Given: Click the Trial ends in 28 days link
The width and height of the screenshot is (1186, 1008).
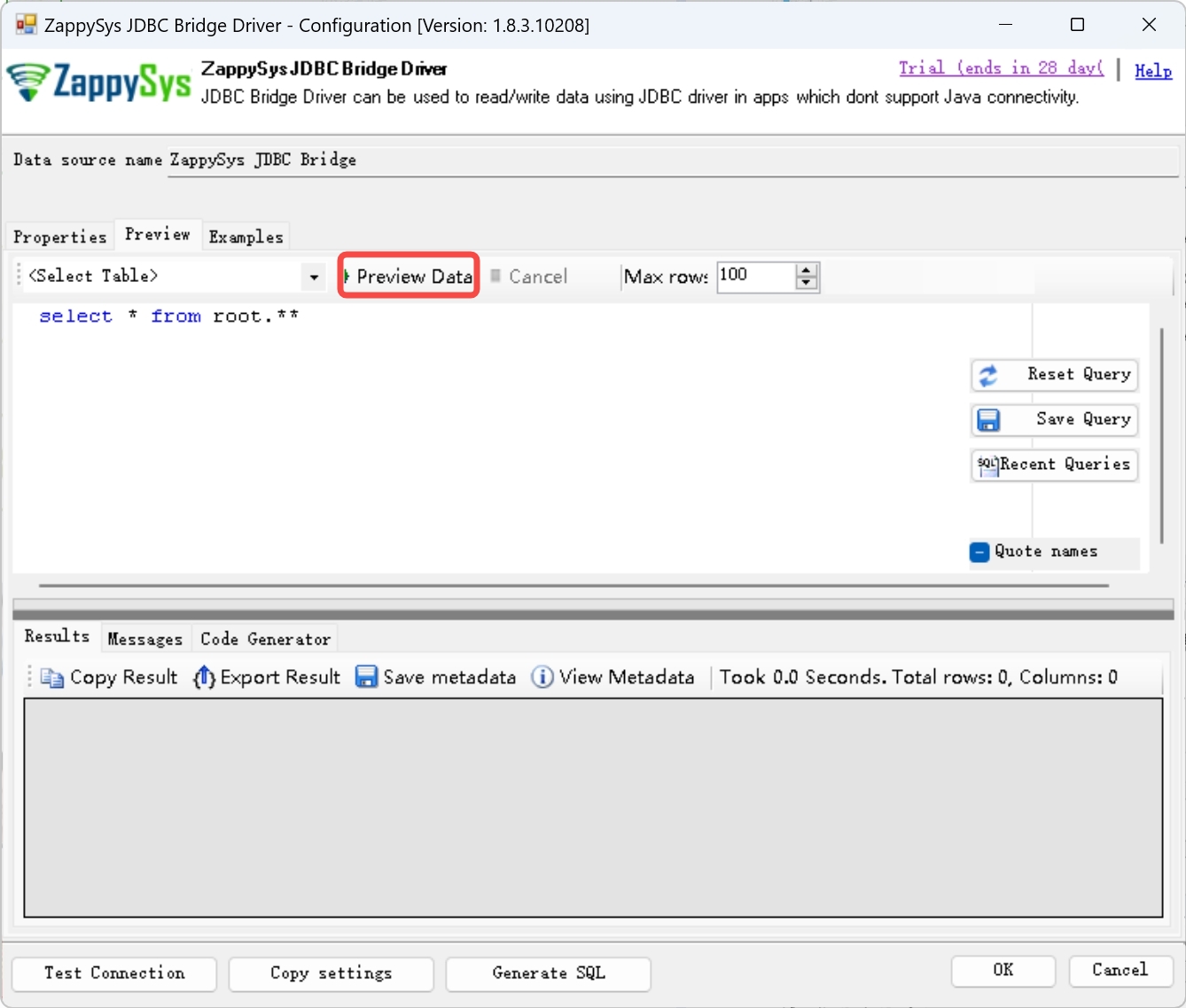Looking at the screenshot, I should pyautogui.click(x=1001, y=68).
